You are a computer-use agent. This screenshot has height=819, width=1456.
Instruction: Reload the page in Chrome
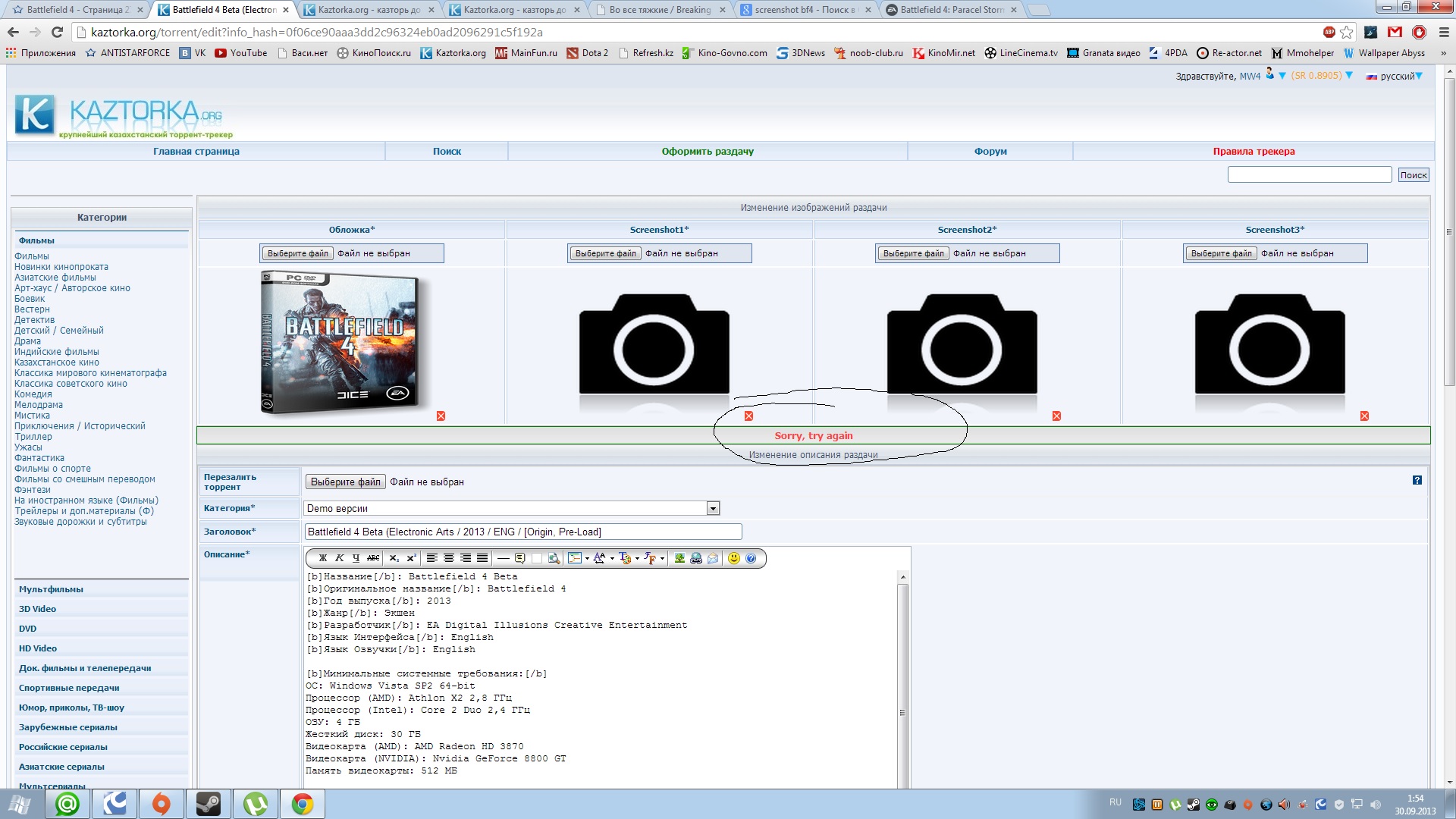57,32
